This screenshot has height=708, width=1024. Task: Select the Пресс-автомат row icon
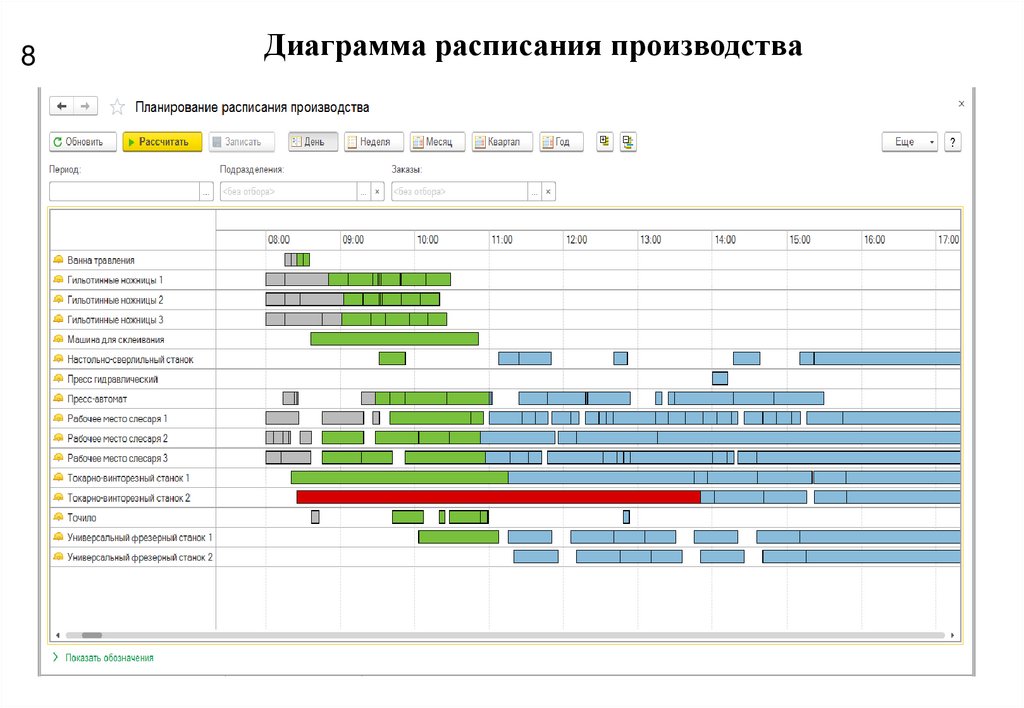coord(58,398)
